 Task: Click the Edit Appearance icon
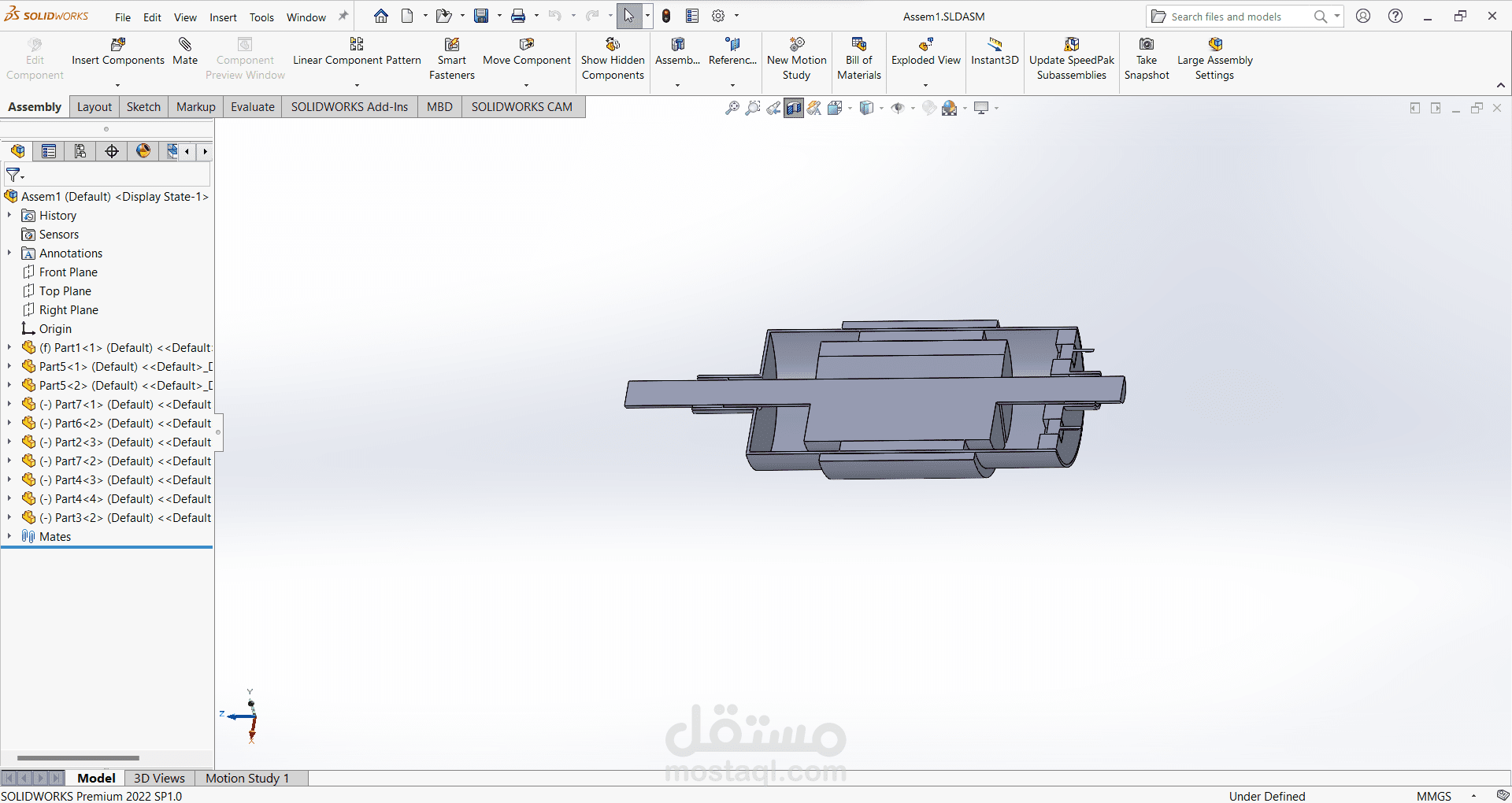coord(929,108)
